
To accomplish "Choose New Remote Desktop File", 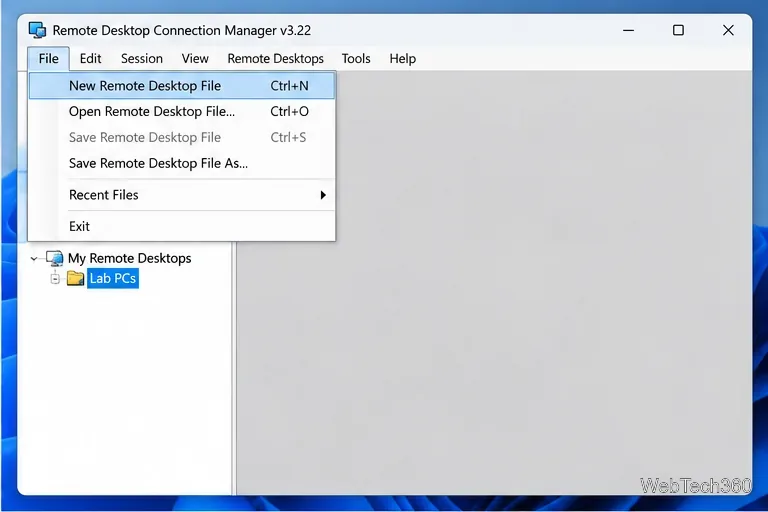I will (182, 86).
